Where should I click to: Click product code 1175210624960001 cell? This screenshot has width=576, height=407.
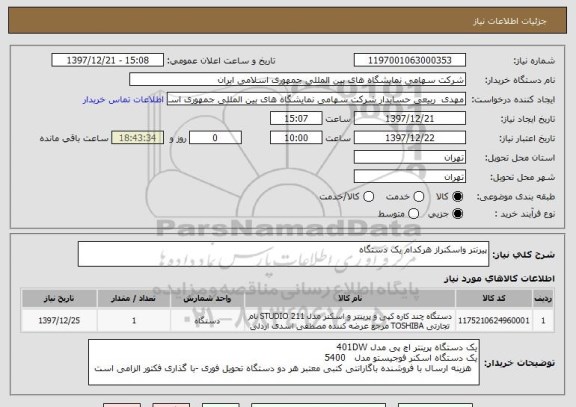[x=494, y=321]
